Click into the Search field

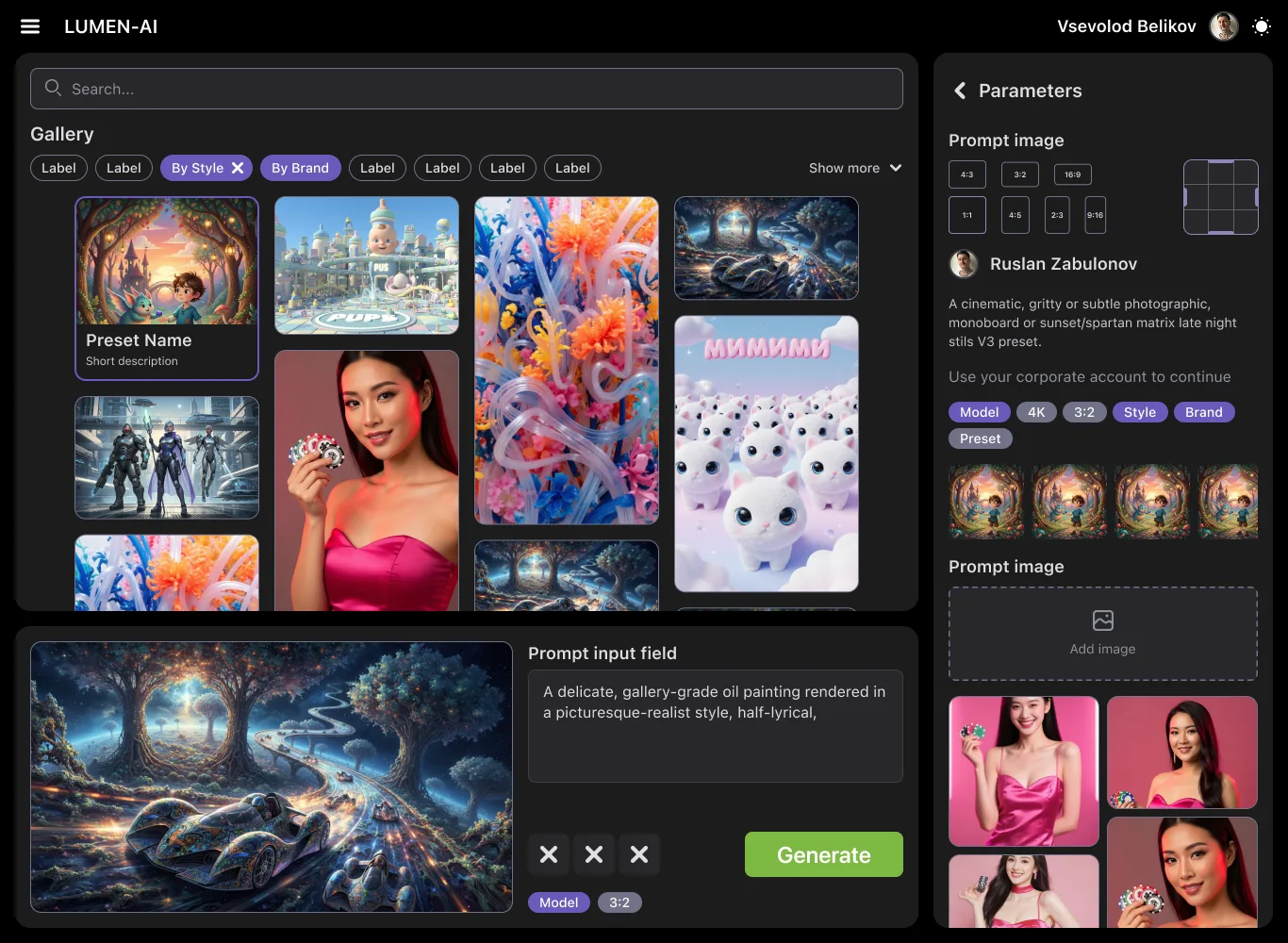click(x=467, y=89)
